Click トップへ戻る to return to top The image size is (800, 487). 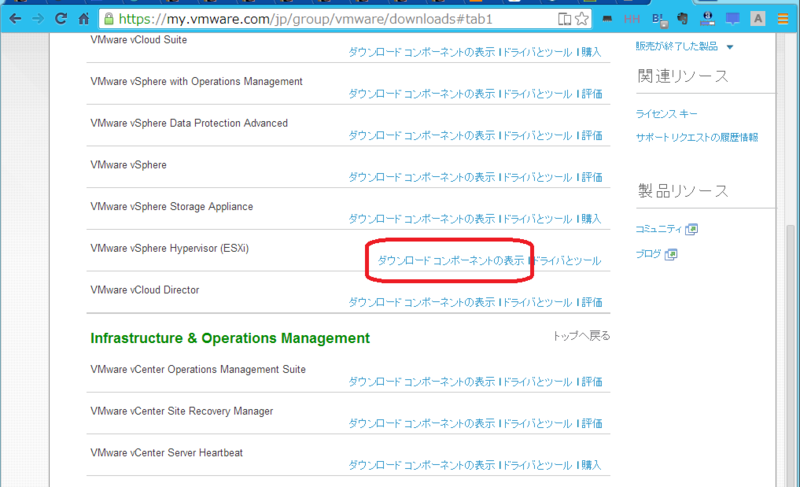click(582, 336)
